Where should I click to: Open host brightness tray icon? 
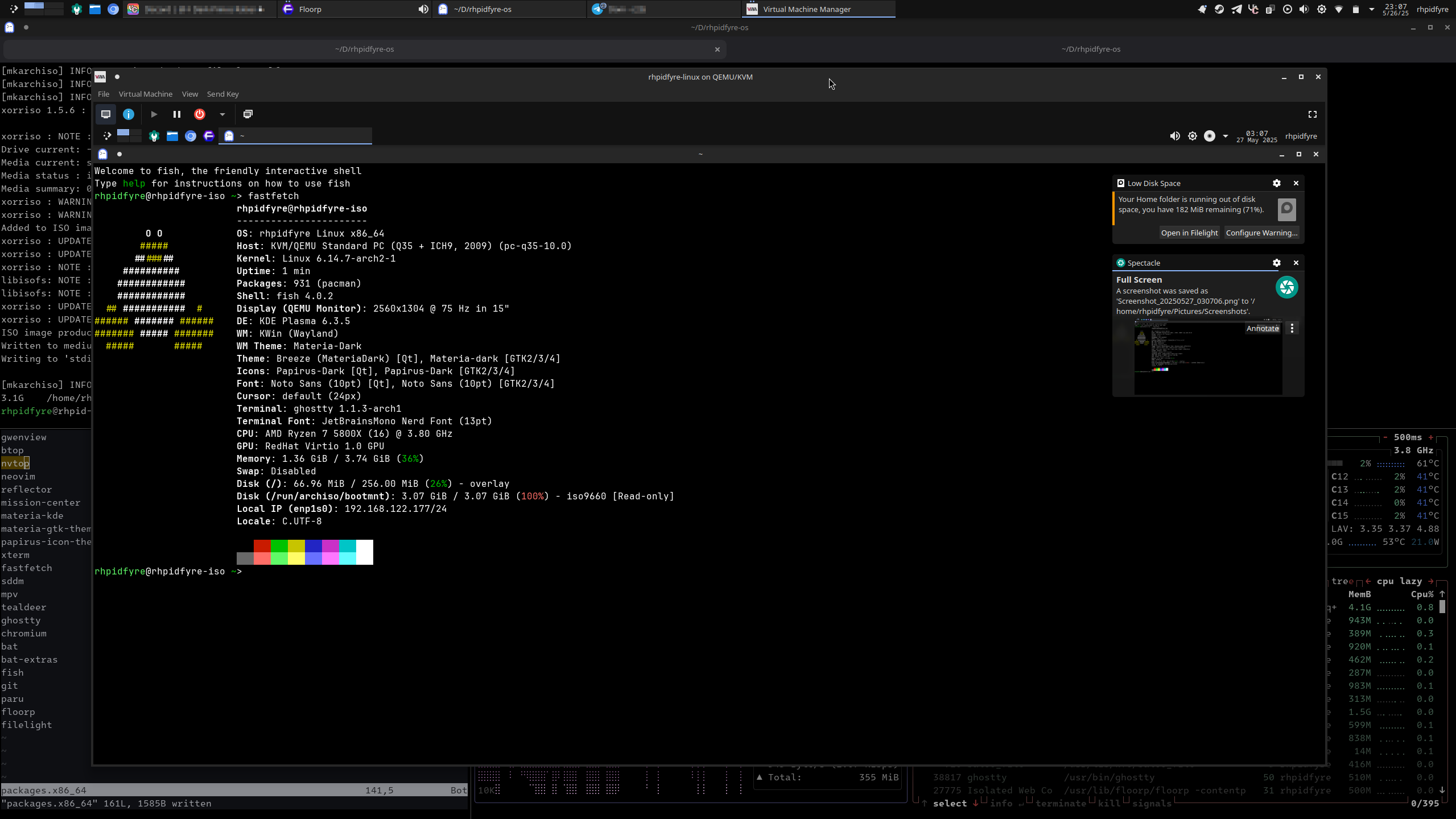pyautogui.click(x=1322, y=9)
